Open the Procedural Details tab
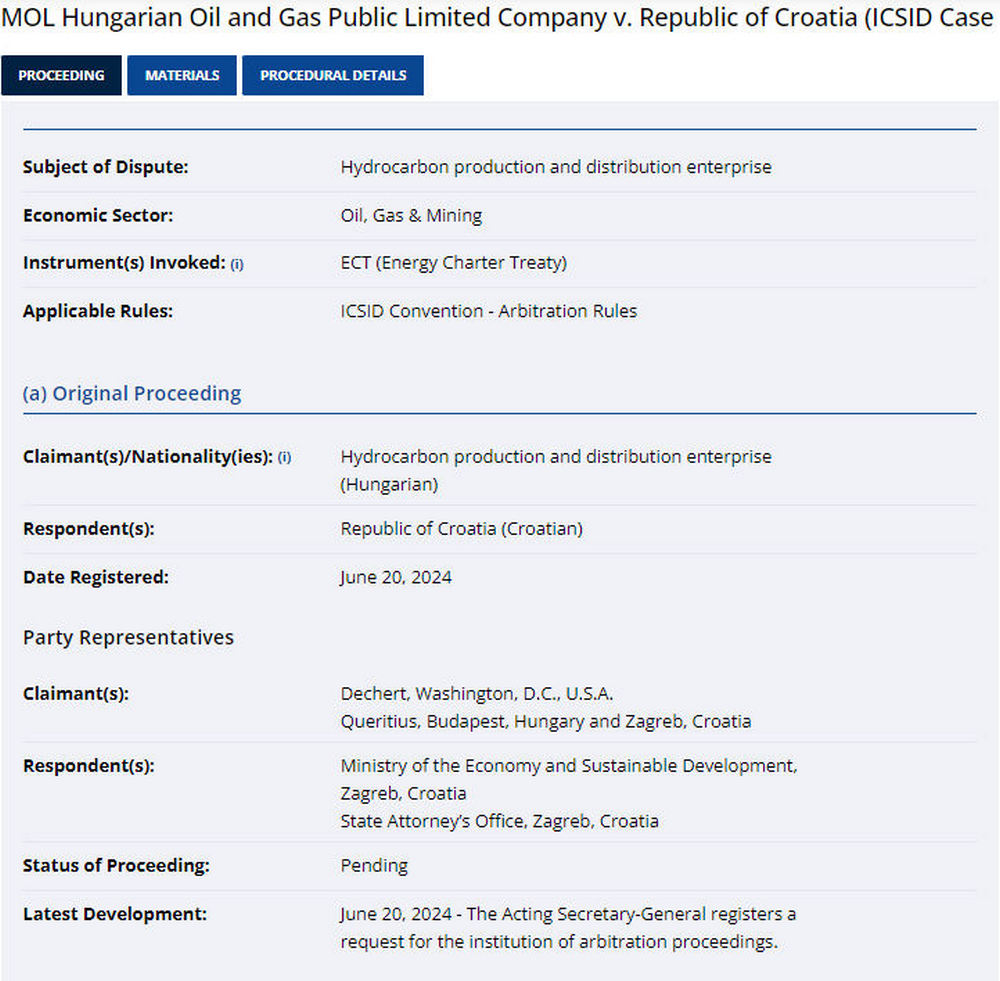This screenshot has height=981, width=1000. pyautogui.click(x=333, y=75)
